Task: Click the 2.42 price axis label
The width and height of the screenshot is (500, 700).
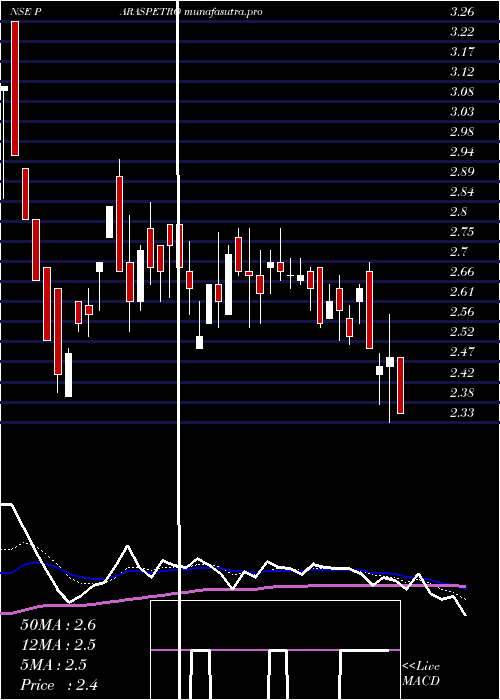Action: point(462,372)
